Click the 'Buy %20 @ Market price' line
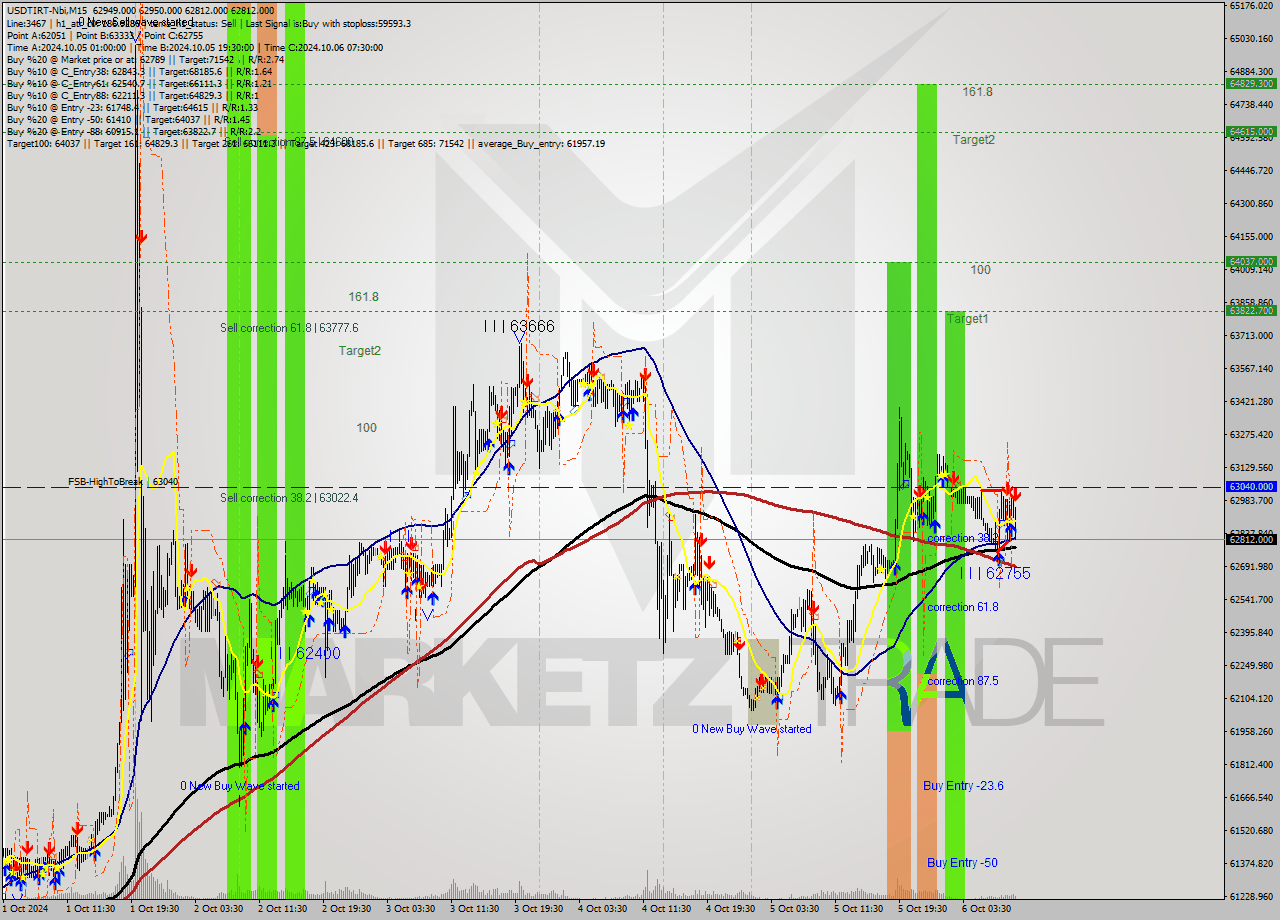This screenshot has height=920, width=1280. (x=146, y=59)
